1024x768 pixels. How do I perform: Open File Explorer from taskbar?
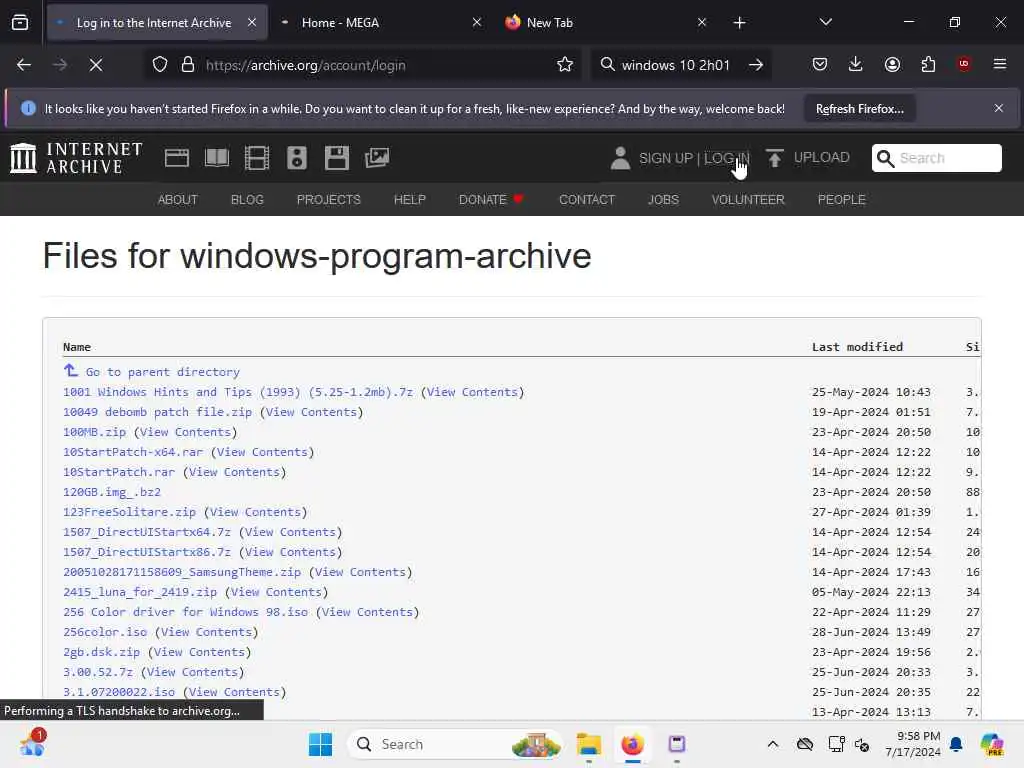[588, 744]
